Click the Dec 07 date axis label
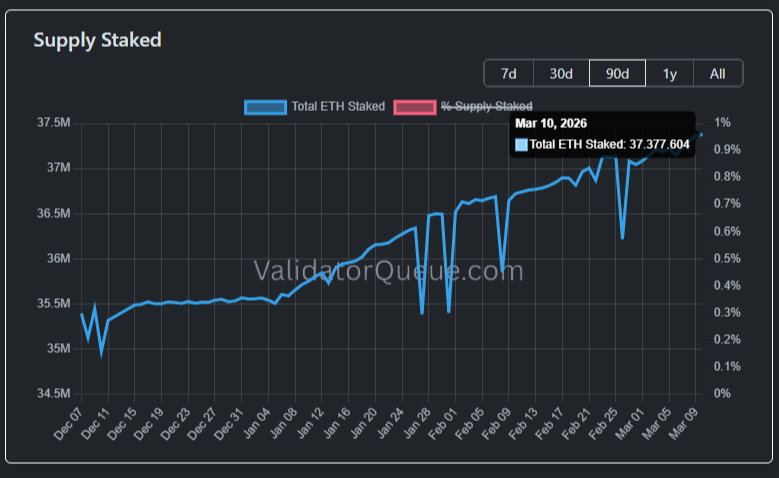The image size is (779, 478). click(69, 425)
